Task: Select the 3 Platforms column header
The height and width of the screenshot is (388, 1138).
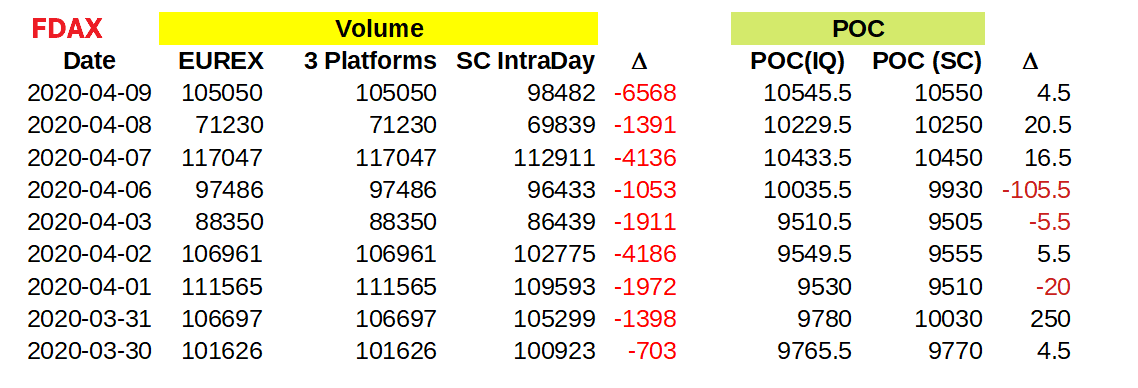Action: [x=370, y=61]
